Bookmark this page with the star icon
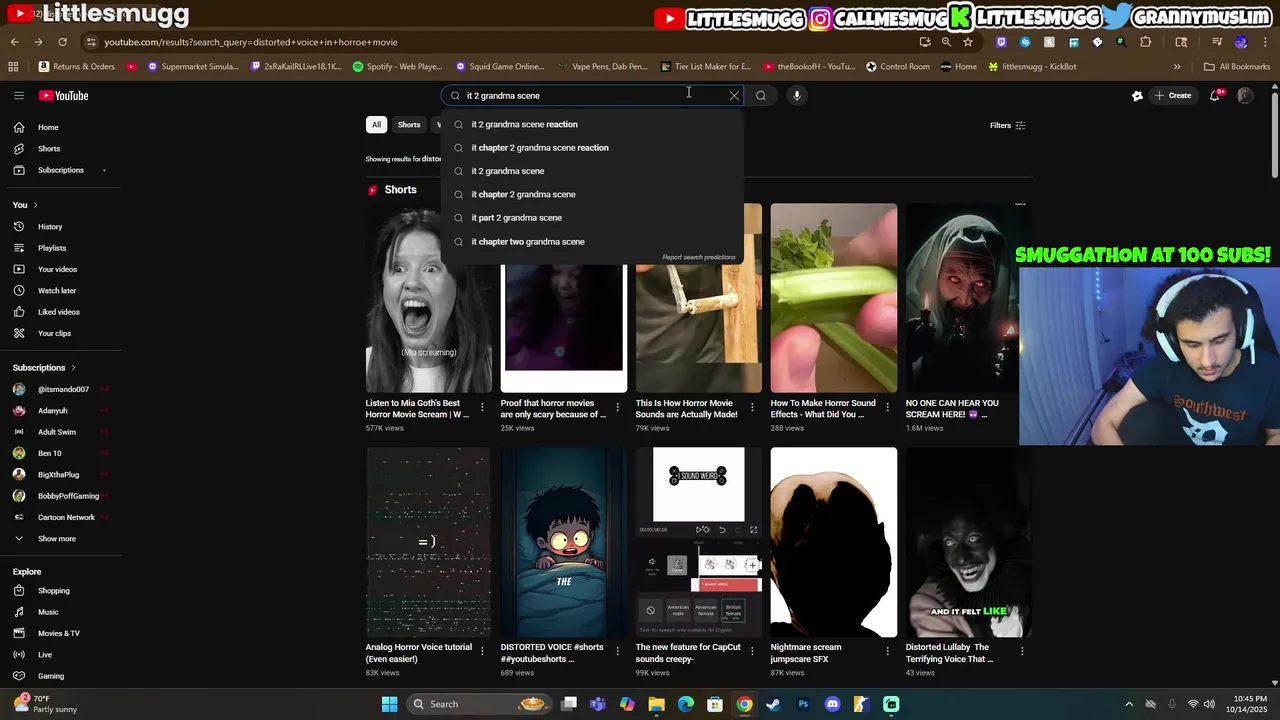The image size is (1280, 720). [967, 42]
